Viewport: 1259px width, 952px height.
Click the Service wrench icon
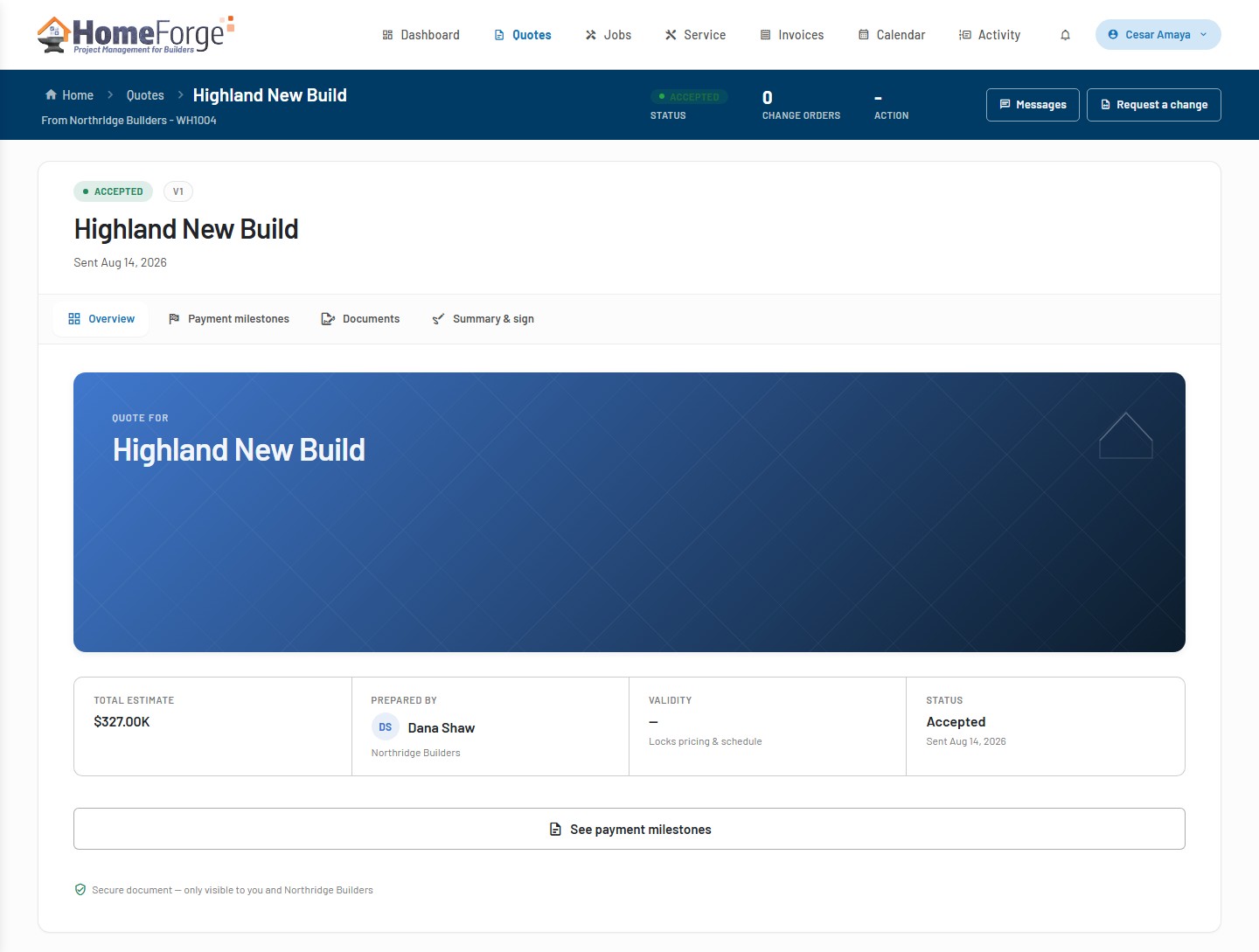(671, 35)
